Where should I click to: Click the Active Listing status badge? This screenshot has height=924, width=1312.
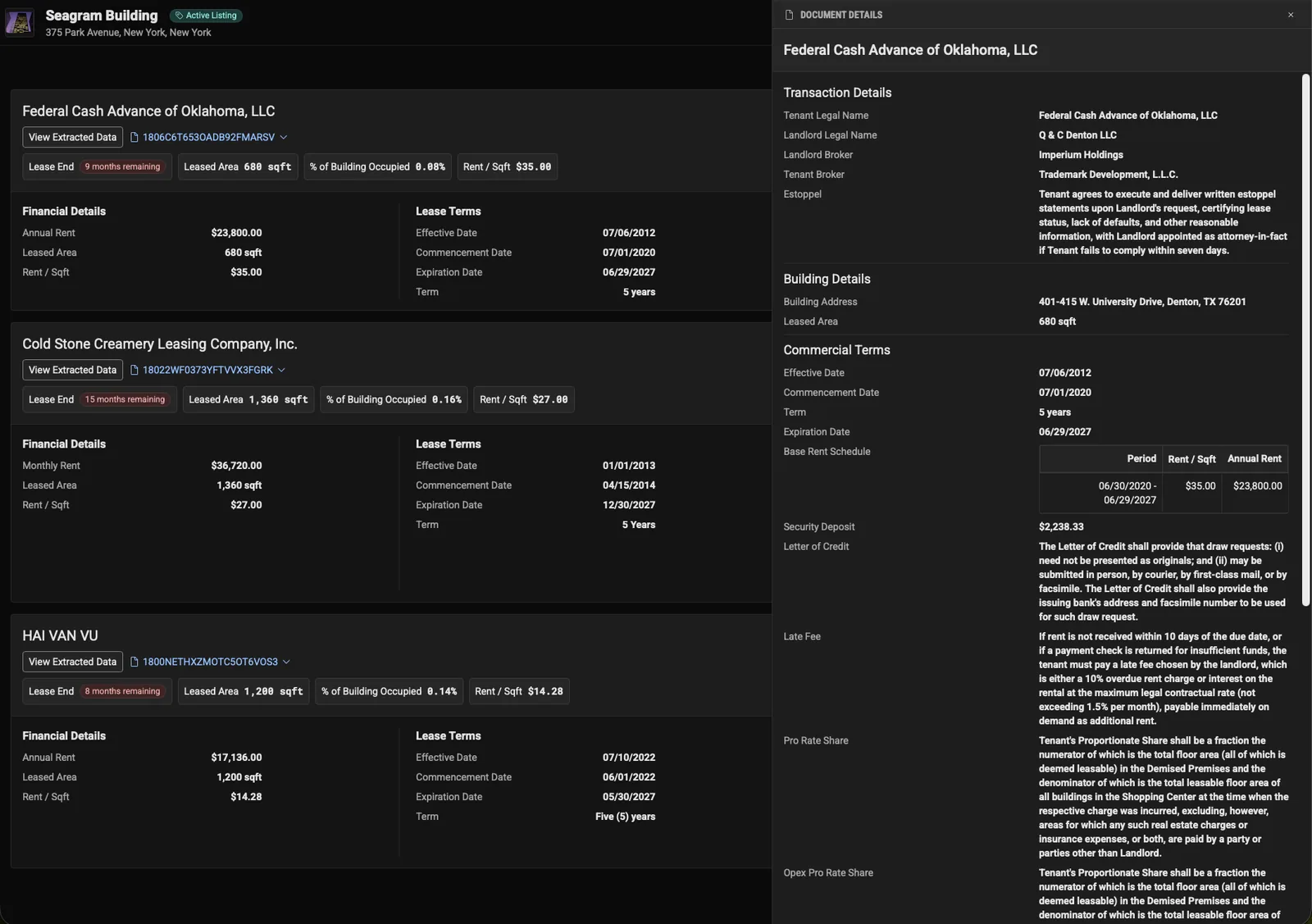click(x=206, y=16)
